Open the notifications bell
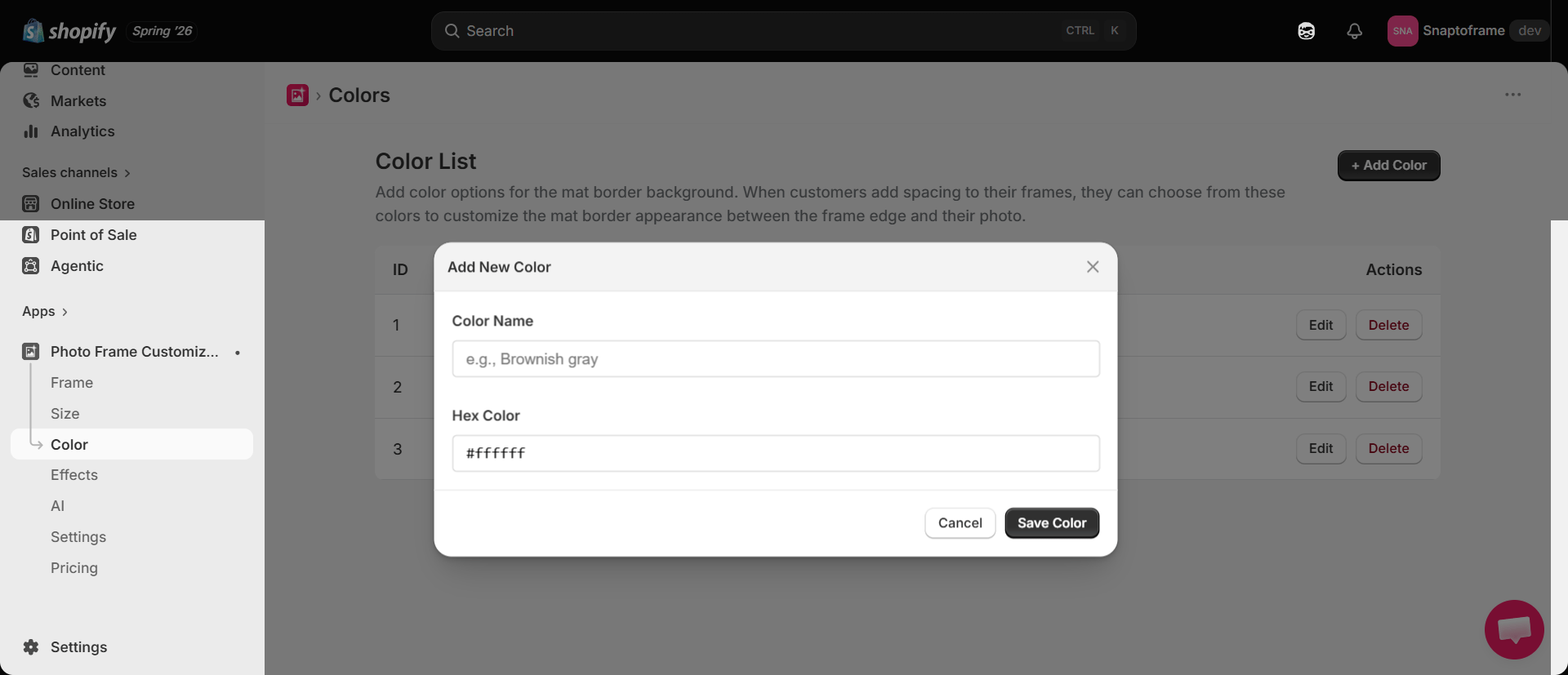The image size is (1568, 675). pyautogui.click(x=1354, y=31)
